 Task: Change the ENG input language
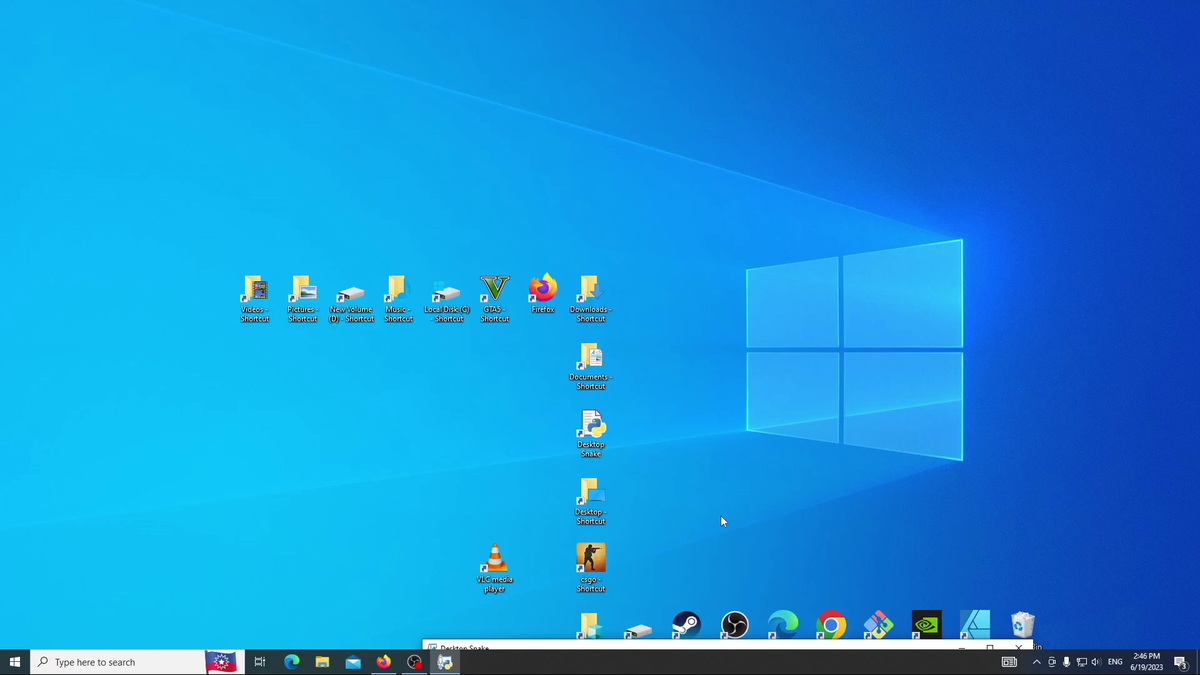pos(1115,662)
